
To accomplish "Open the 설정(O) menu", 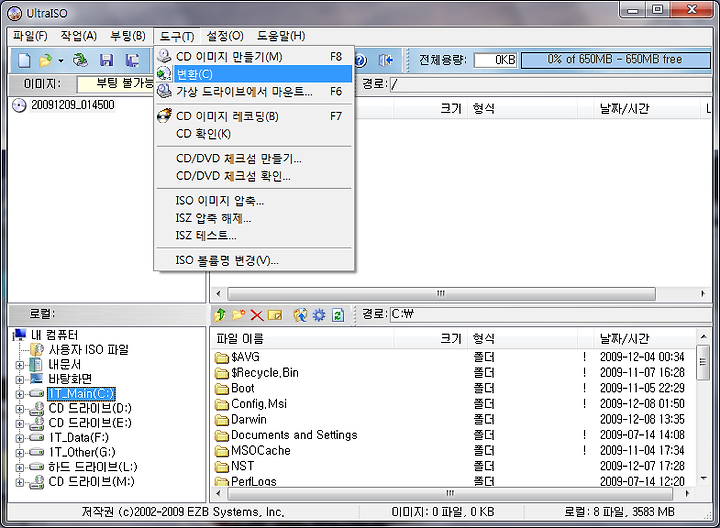I will point(225,36).
